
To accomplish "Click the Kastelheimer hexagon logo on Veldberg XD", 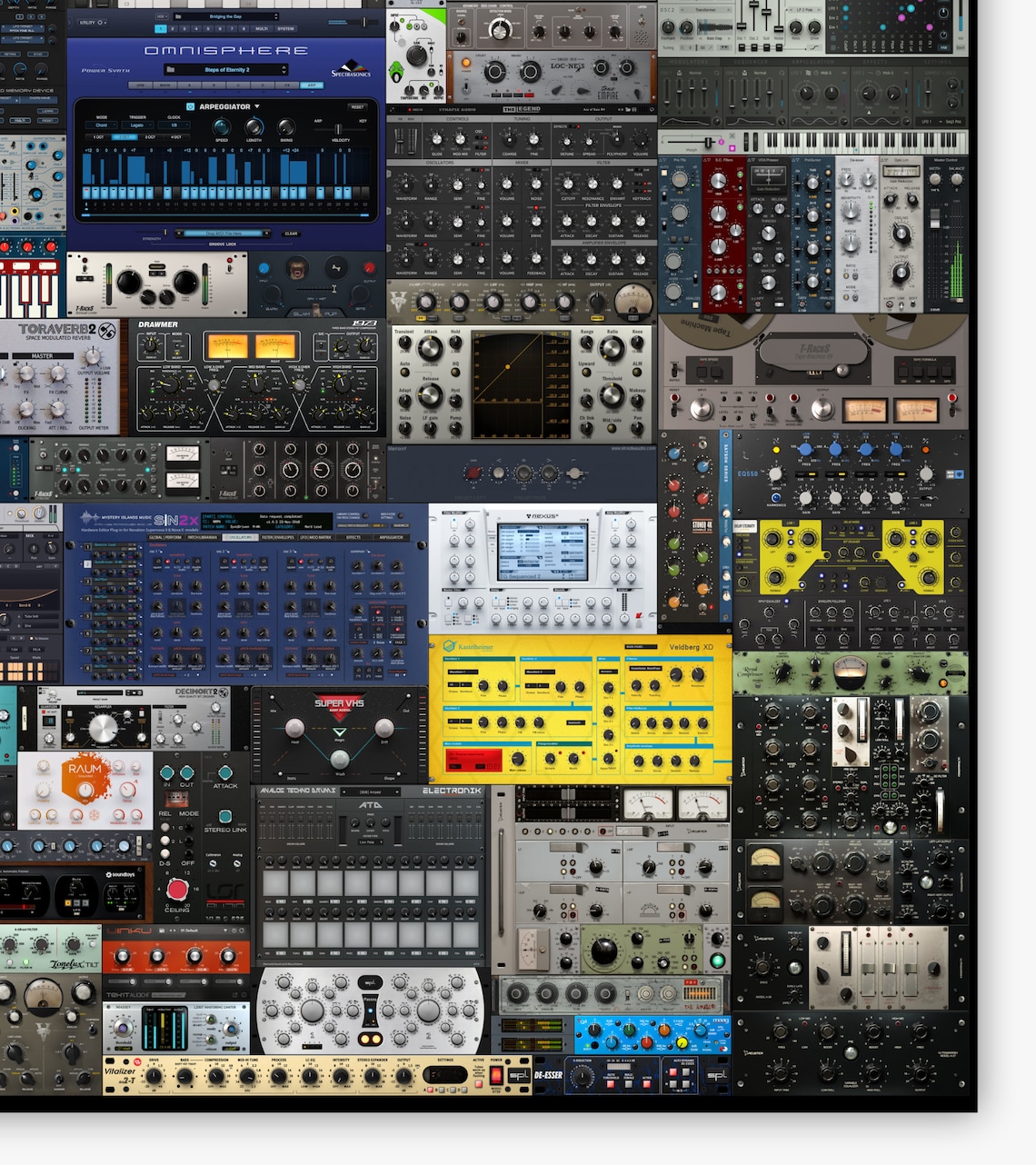I will coord(449,644).
